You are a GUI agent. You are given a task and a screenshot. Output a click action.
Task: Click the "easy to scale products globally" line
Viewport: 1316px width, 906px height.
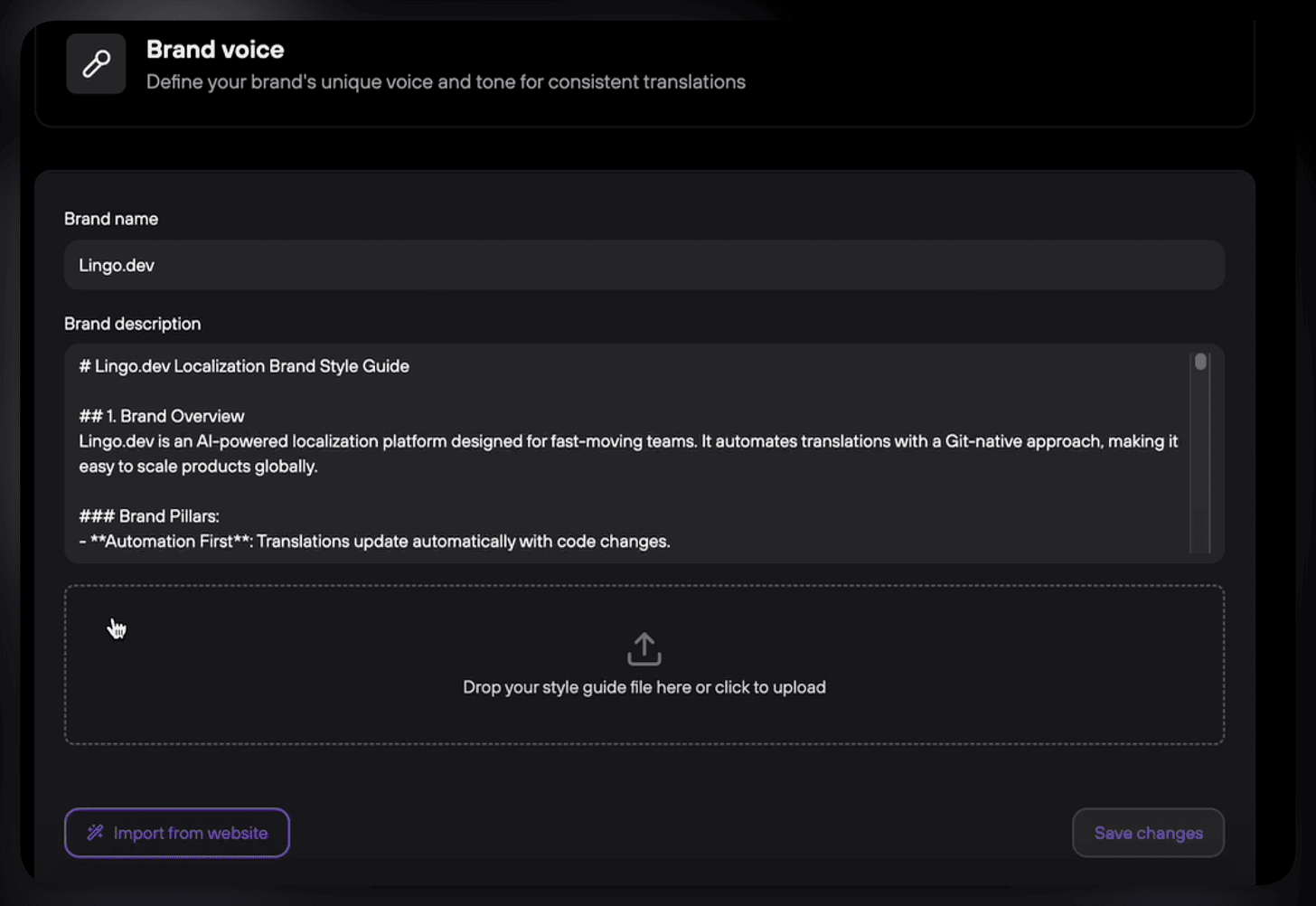(x=199, y=467)
